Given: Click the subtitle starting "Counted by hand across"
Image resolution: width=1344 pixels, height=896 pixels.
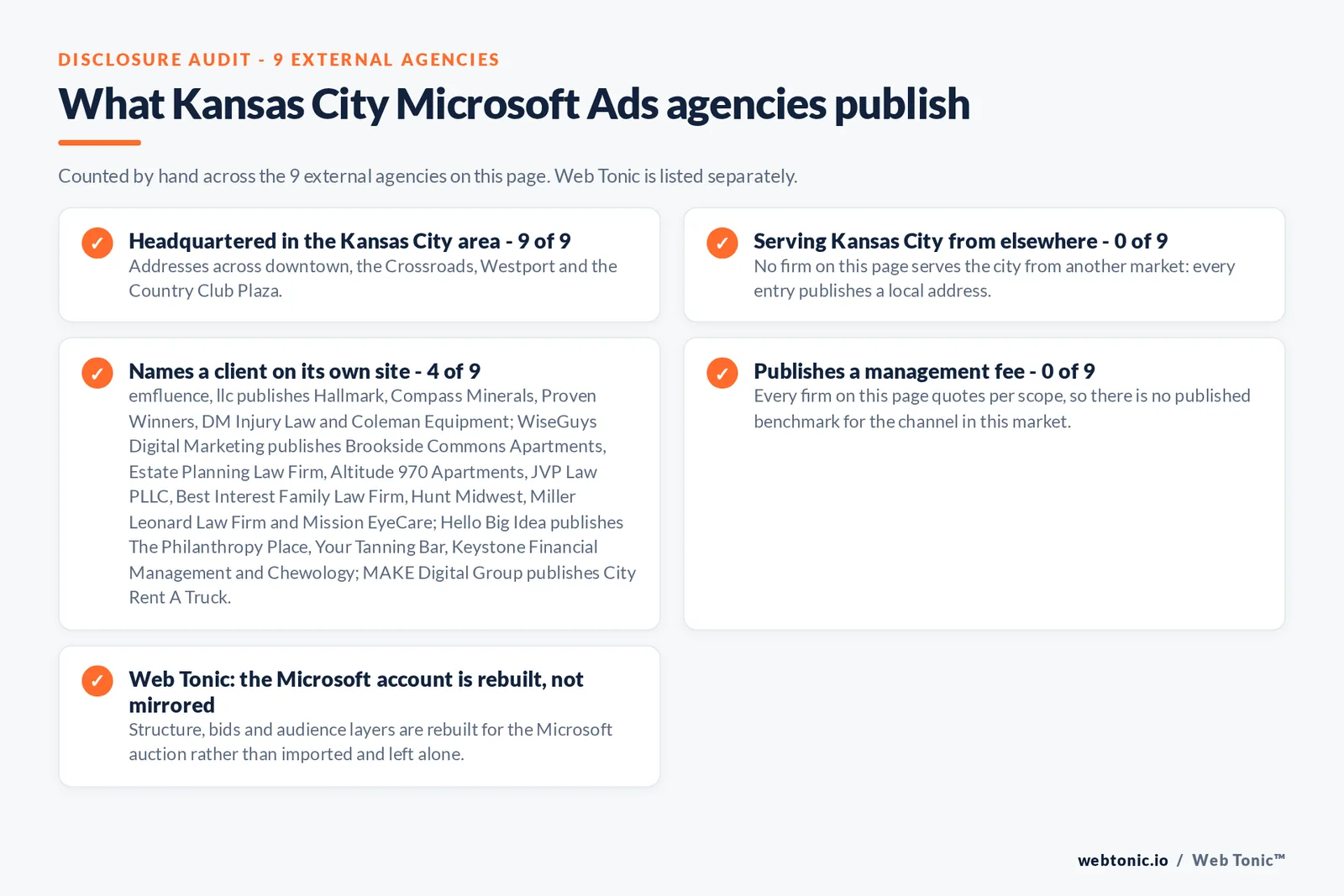Looking at the screenshot, I should pyautogui.click(x=428, y=176).
